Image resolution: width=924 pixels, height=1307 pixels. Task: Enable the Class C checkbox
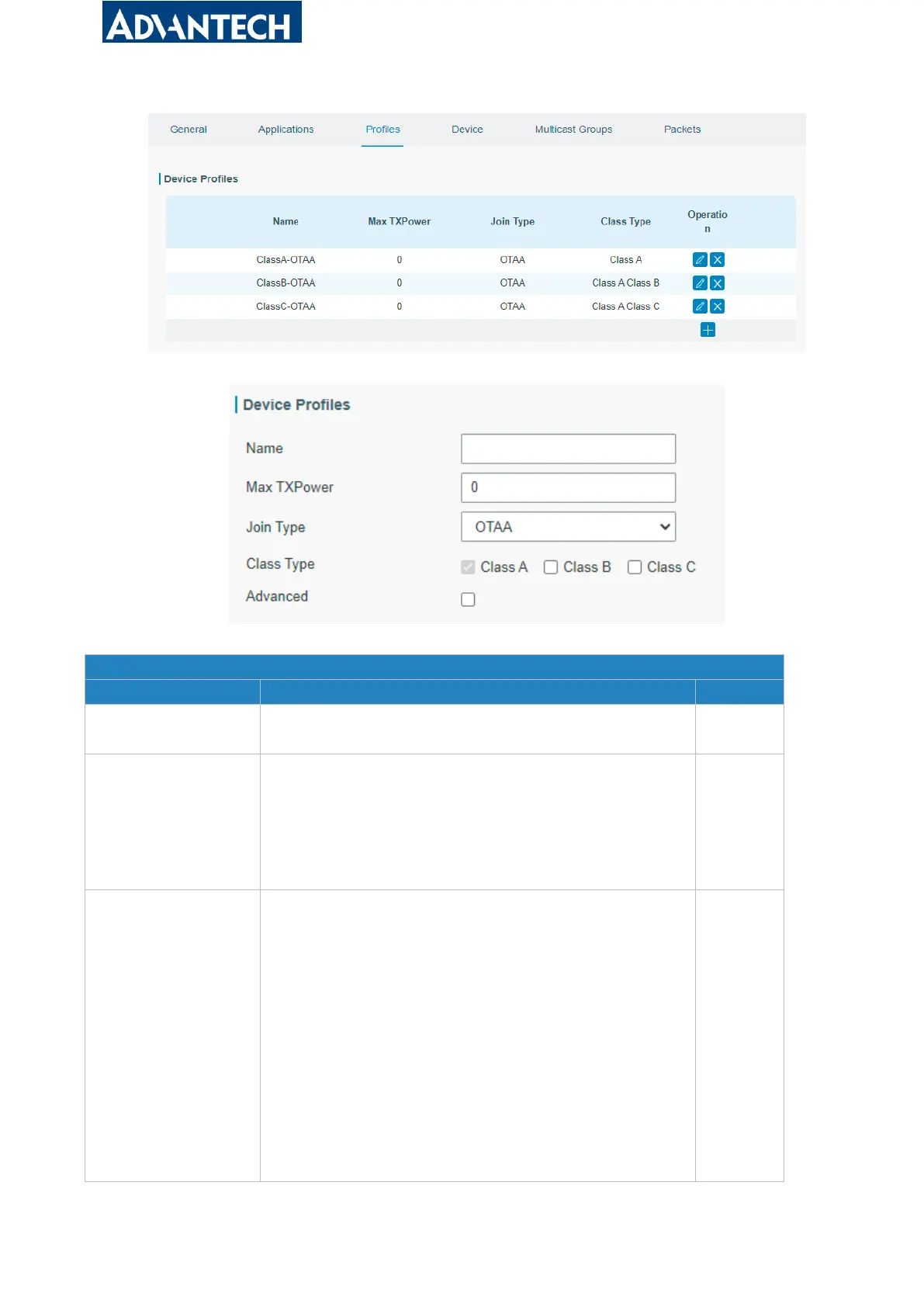click(635, 567)
